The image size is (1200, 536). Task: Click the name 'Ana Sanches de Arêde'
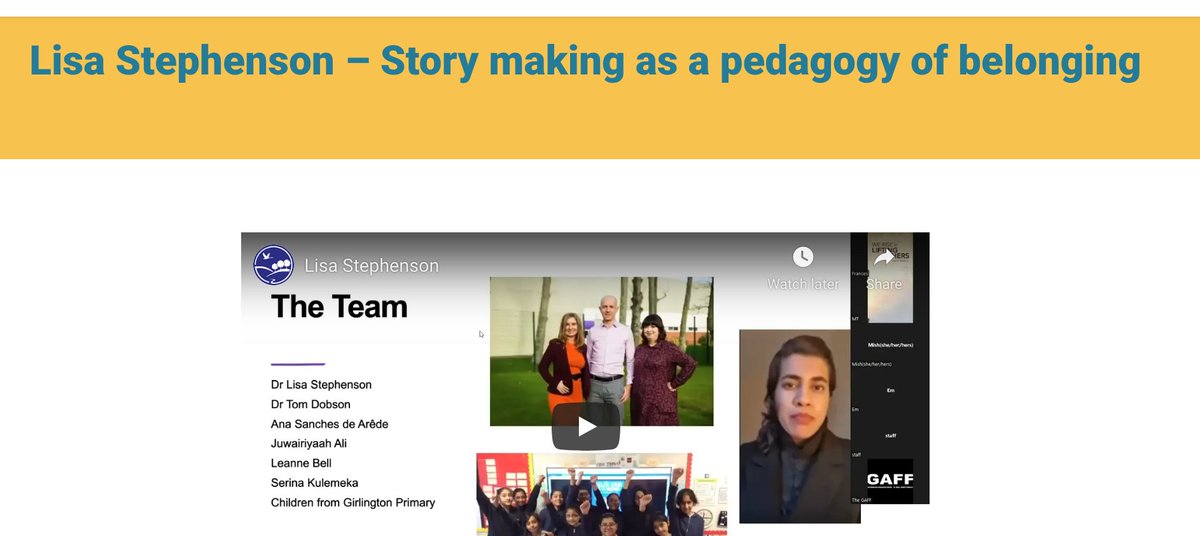[329, 424]
